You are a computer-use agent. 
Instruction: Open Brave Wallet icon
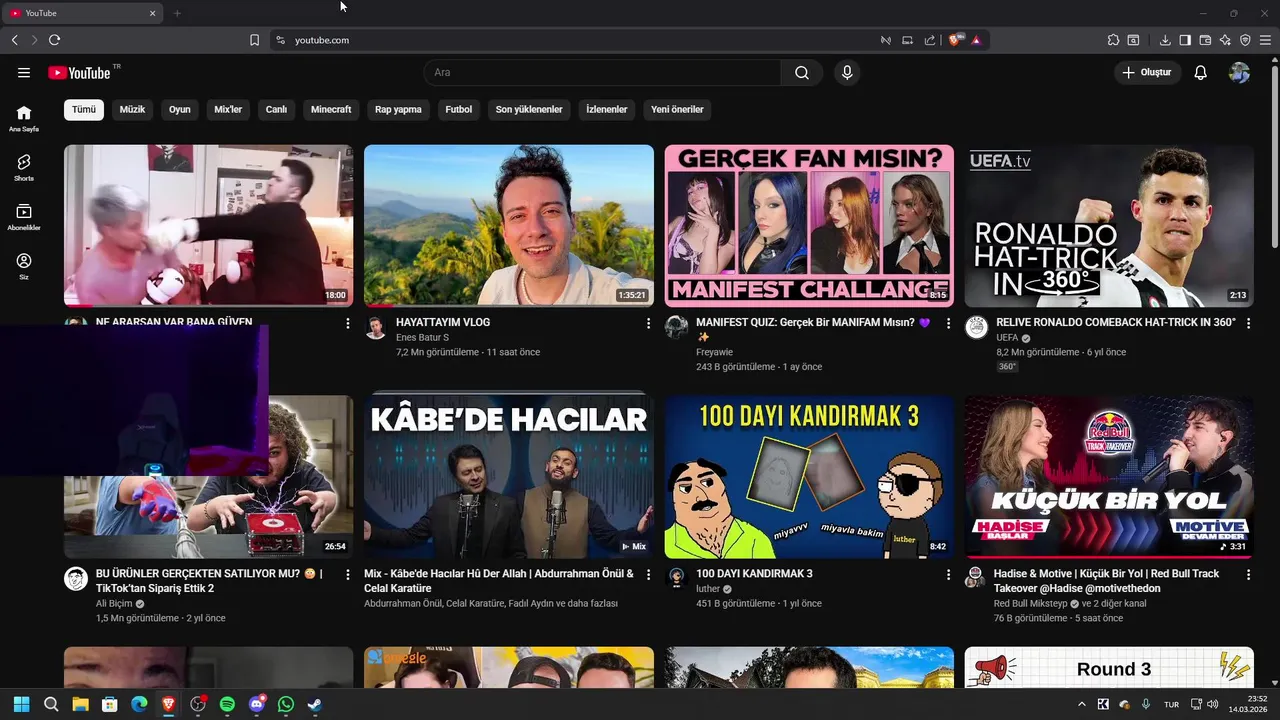(x=1205, y=40)
